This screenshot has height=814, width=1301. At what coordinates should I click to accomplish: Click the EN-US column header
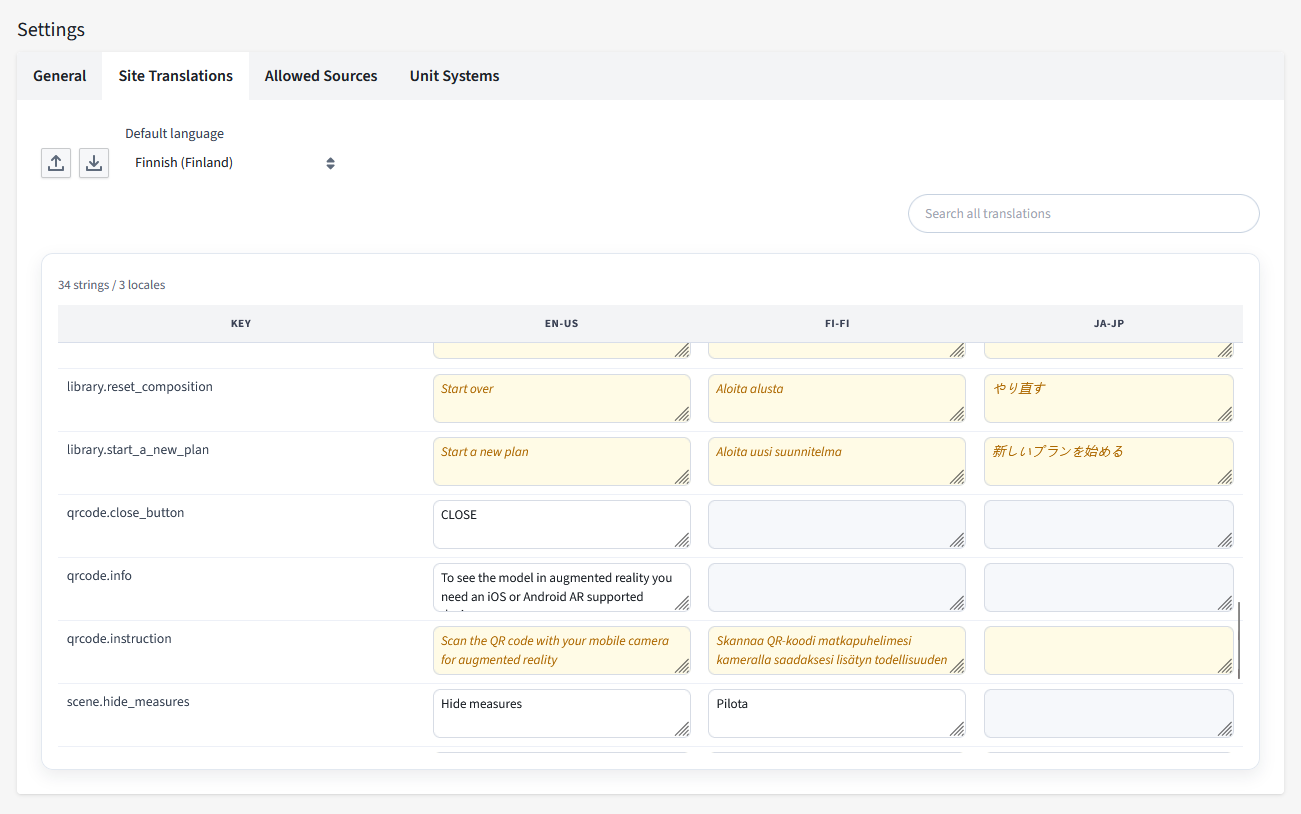561,324
